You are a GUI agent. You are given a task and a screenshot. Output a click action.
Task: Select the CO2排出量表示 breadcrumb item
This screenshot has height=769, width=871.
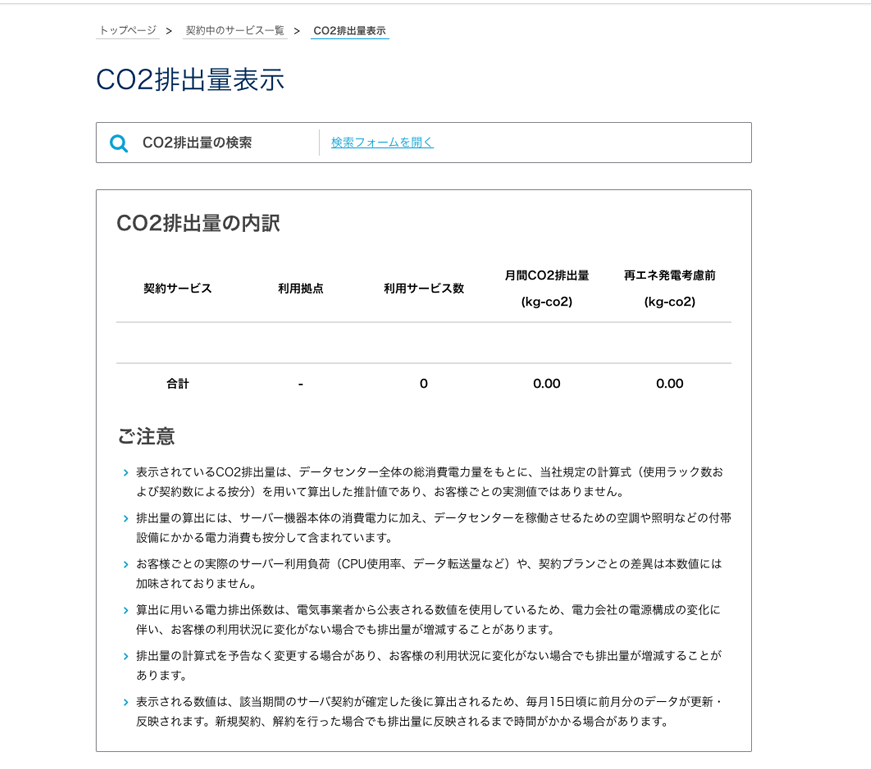point(349,31)
